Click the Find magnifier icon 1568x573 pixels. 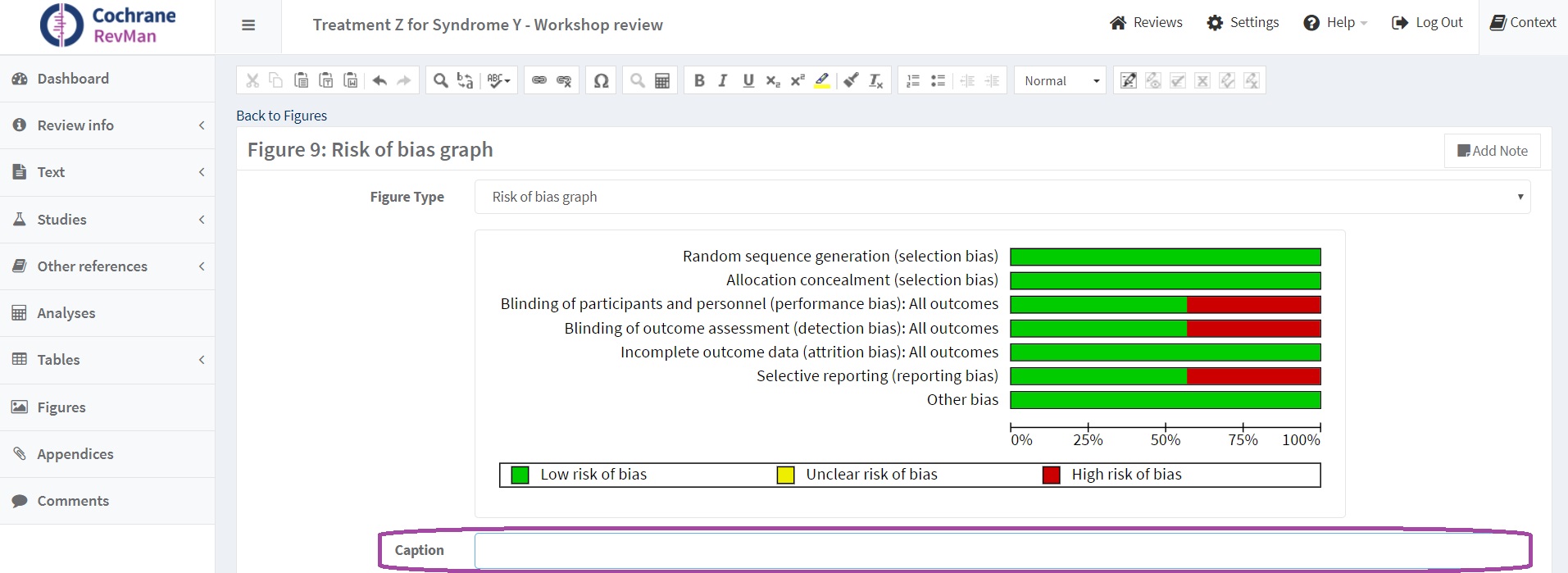pos(440,80)
